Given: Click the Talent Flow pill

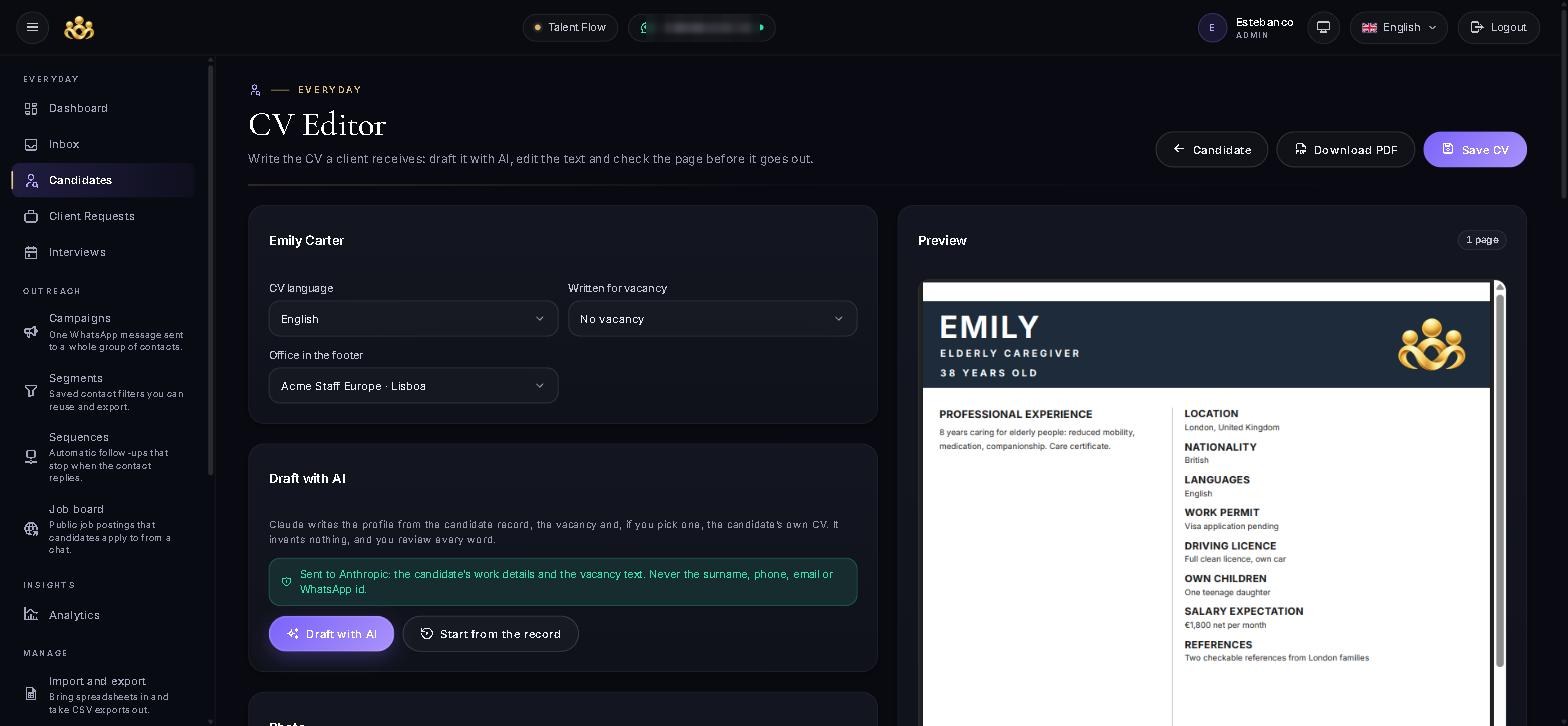Looking at the screenshot, I should tap(570, 27).
